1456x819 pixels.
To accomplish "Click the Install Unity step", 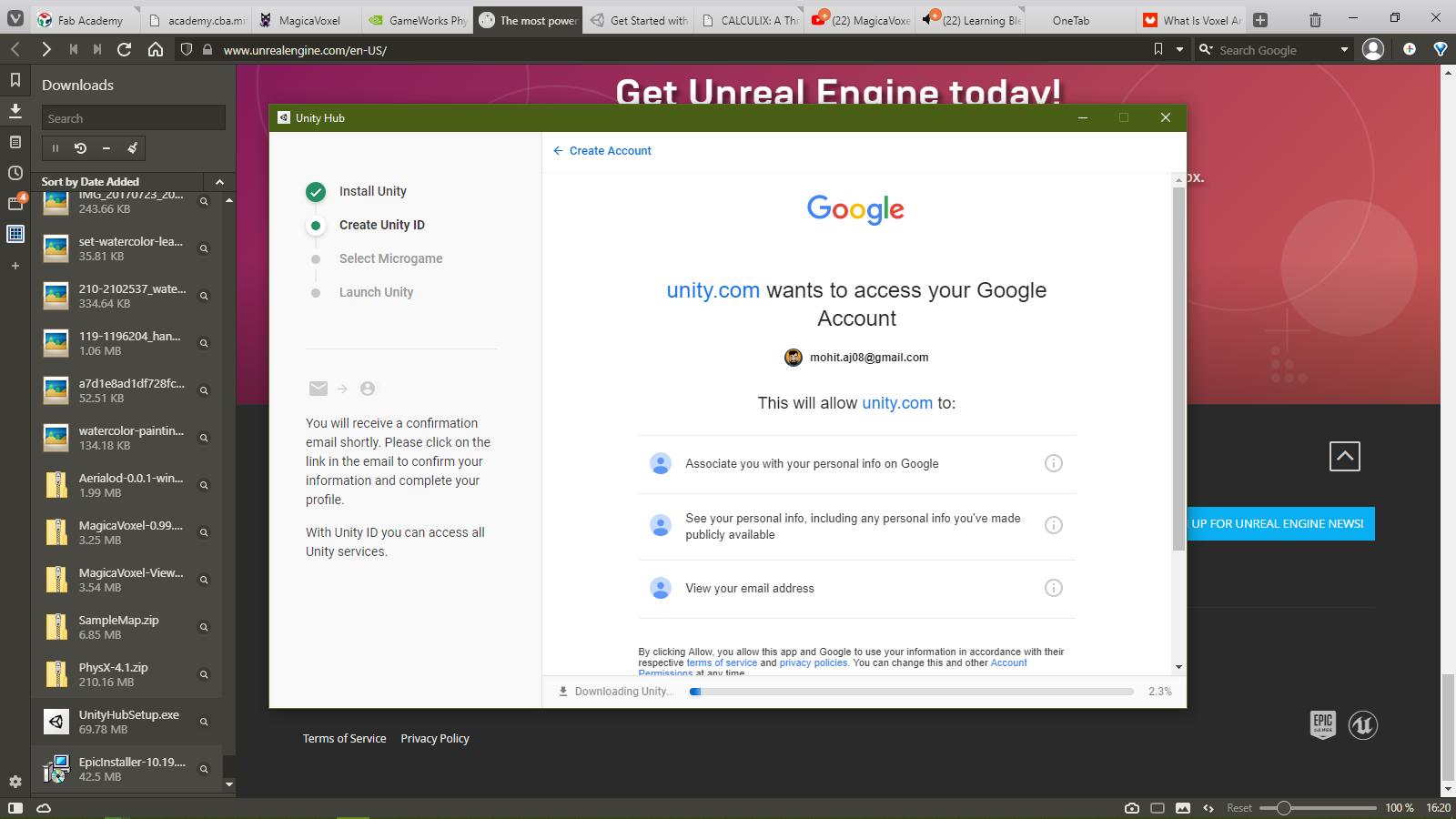I will point(373,191).
